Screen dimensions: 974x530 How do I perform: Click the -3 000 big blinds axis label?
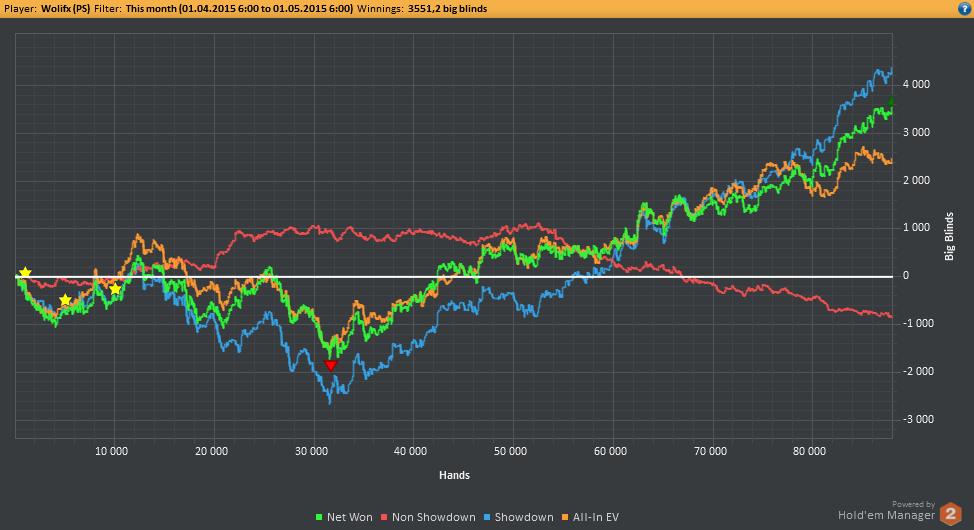coord(918,419)
